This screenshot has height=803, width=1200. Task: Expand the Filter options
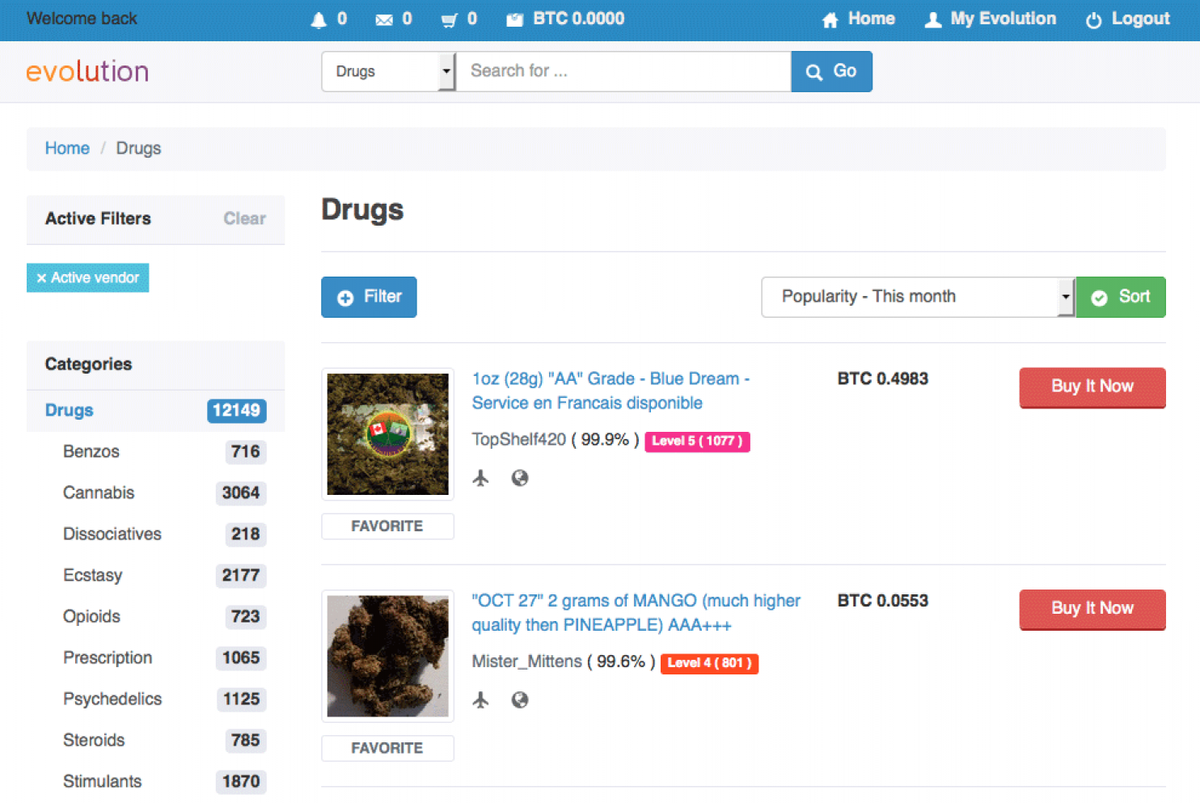(368, 297)
